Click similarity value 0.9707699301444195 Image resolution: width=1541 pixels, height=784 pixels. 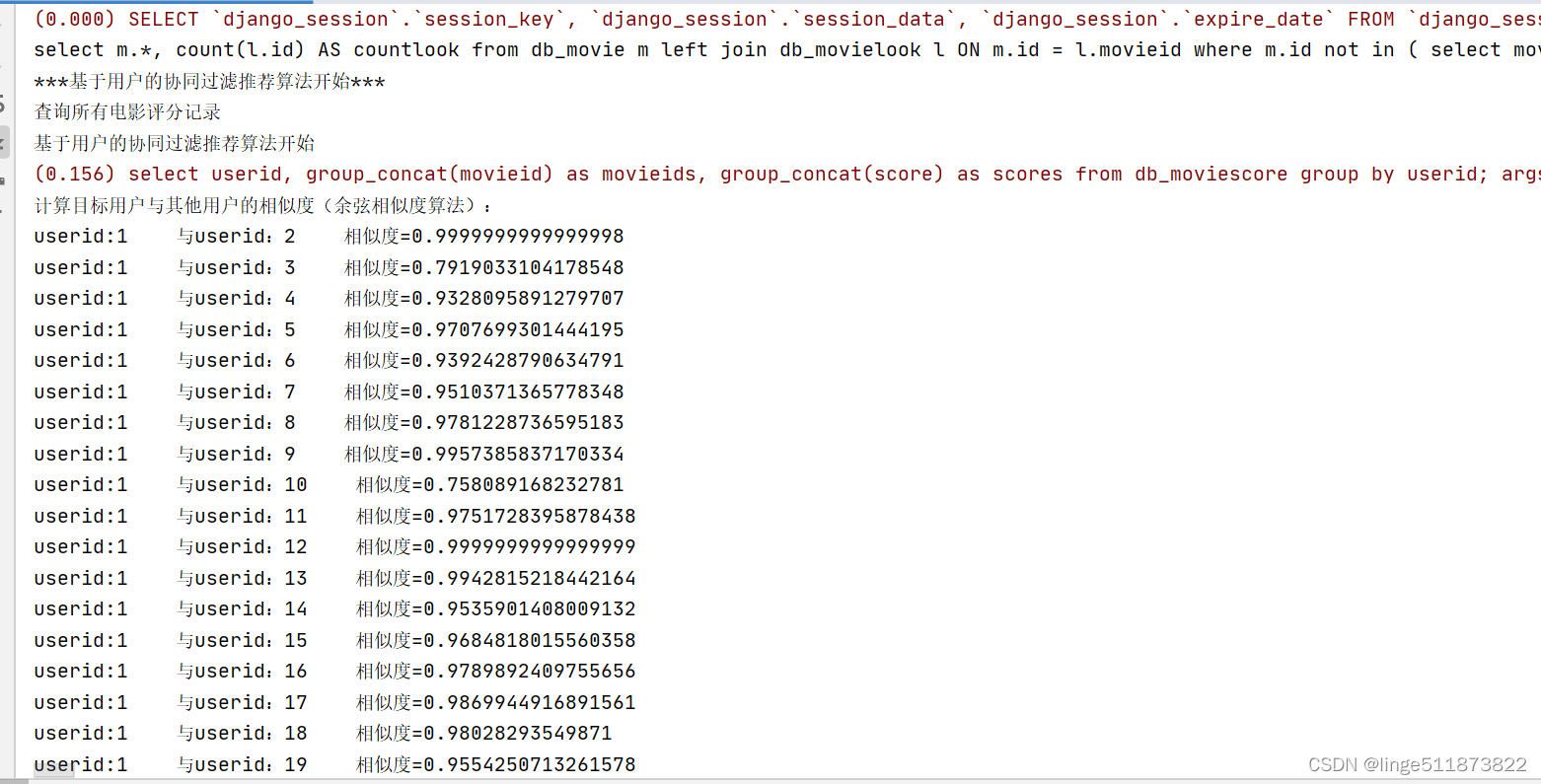518,329
